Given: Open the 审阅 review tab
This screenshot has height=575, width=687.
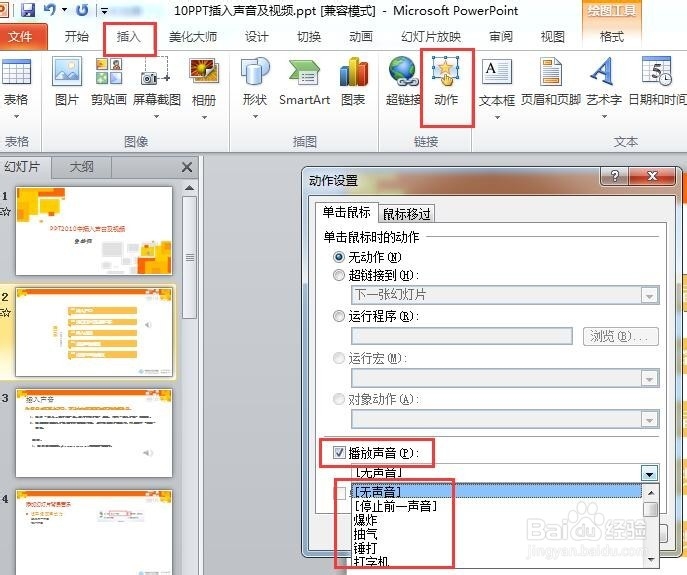Looking at the screenshot, I should [x=500, y=37].
